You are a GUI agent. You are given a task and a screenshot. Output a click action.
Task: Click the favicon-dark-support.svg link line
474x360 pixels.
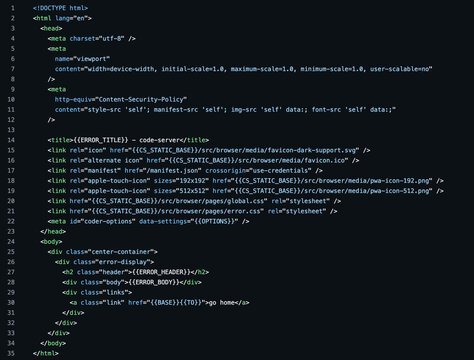[209, 150]
